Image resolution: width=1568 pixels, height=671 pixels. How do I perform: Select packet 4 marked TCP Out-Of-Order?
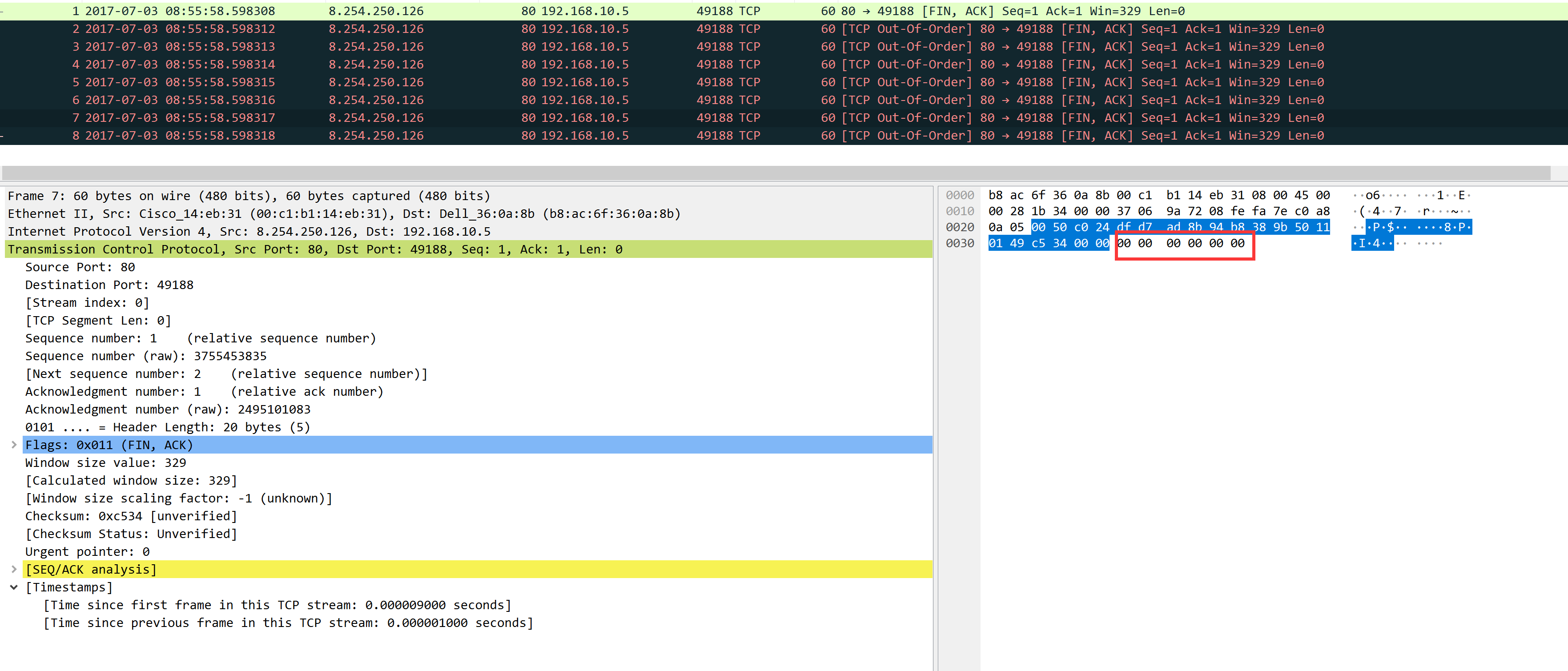tap(426, 64)
